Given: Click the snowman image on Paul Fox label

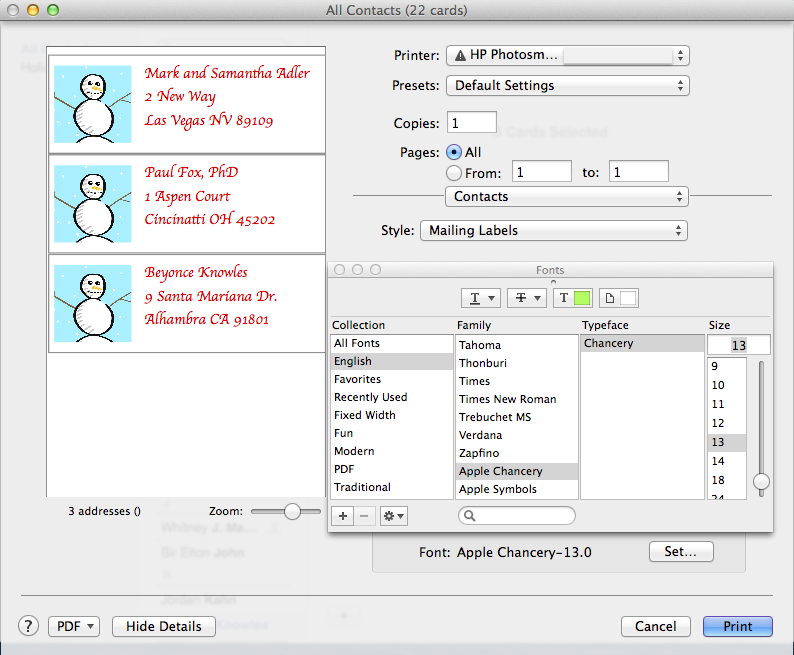Looking at the screenshot, I should pyautogui.click(x=92, y=204).
